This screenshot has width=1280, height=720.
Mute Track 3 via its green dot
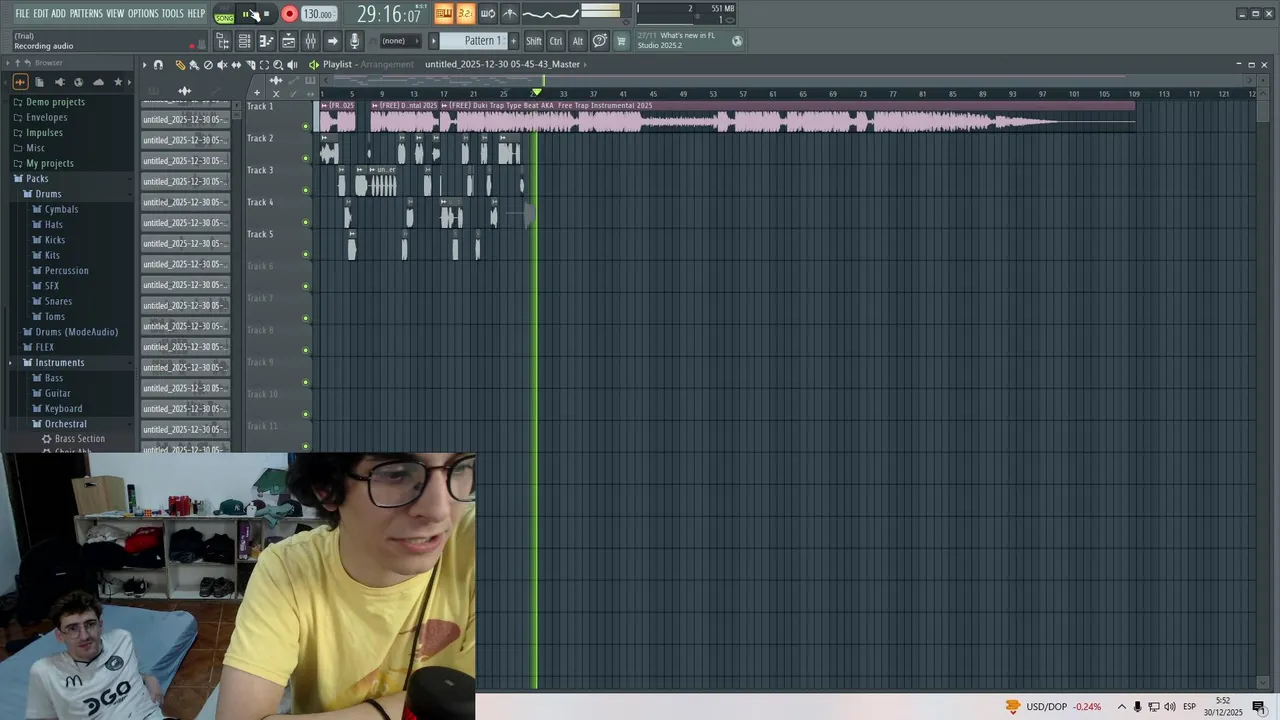[x=306, y=190]
